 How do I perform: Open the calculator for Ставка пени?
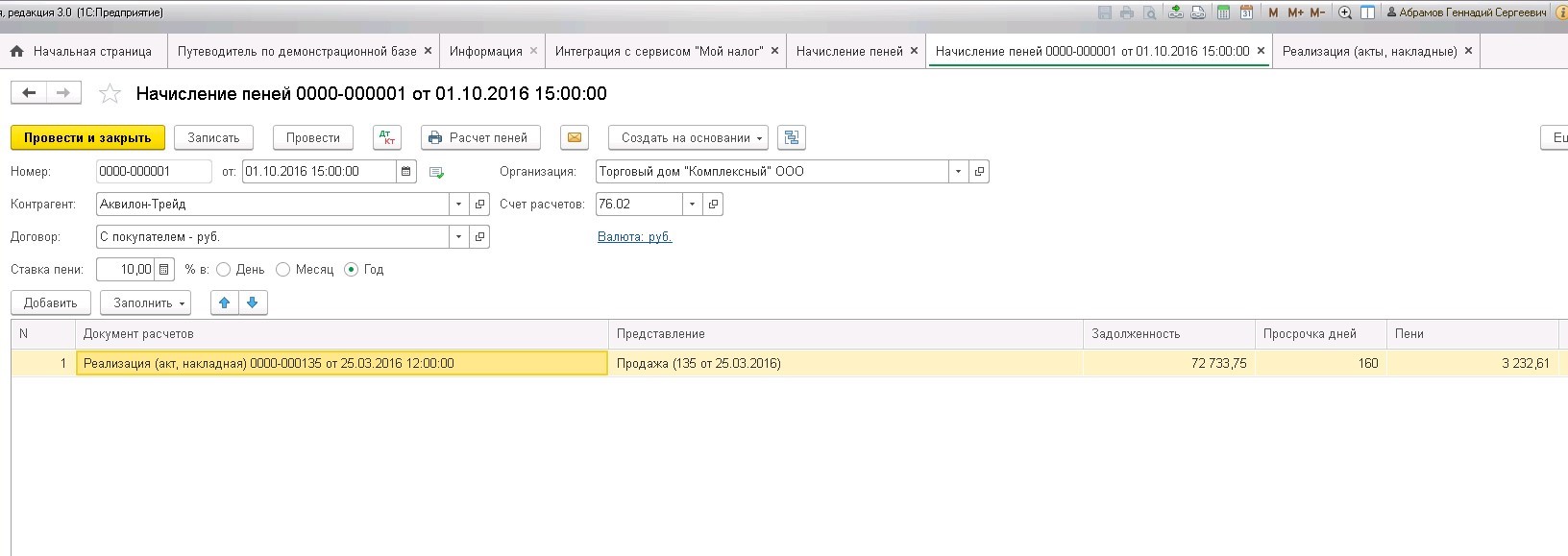(163, 270)
